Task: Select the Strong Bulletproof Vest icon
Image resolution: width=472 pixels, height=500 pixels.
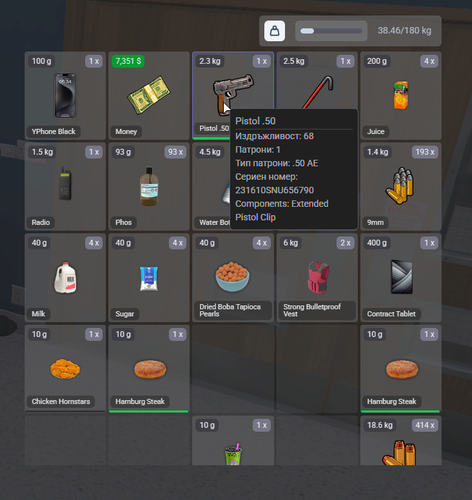Action: (x=318, y=277)
